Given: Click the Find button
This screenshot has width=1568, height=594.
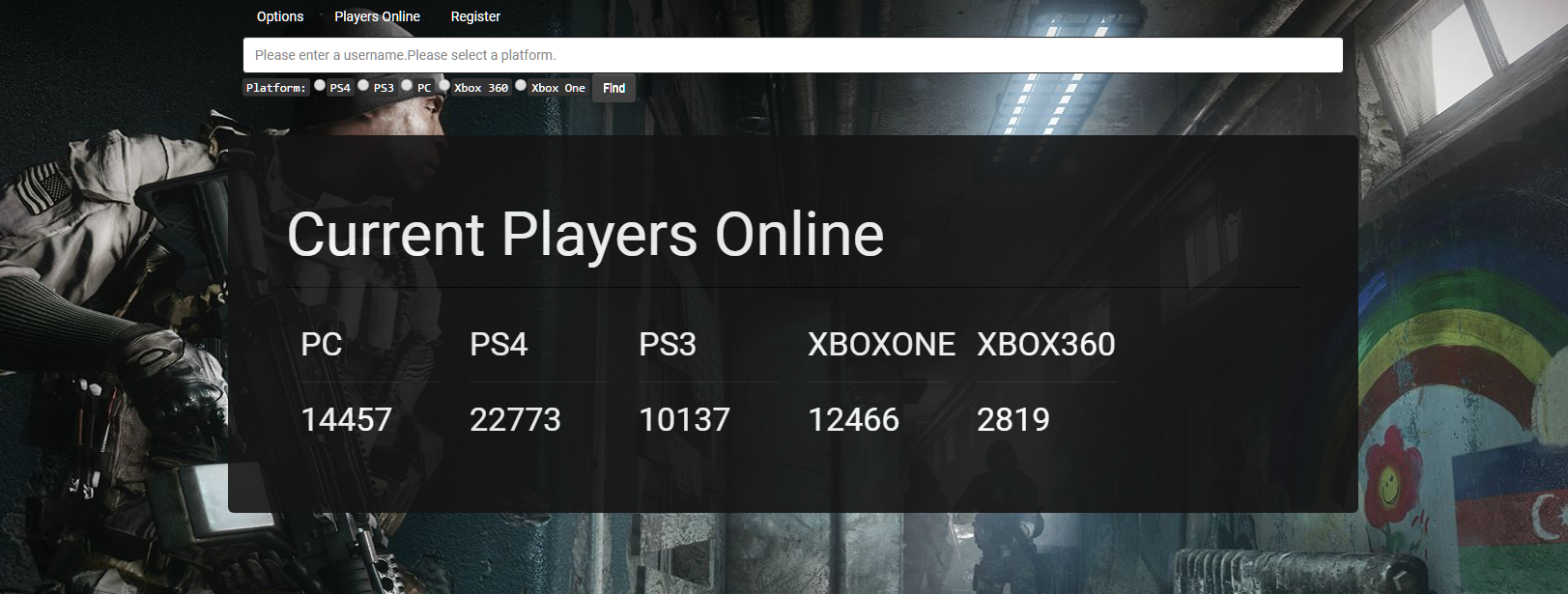Looking at the screenshot, I should 613,88.
